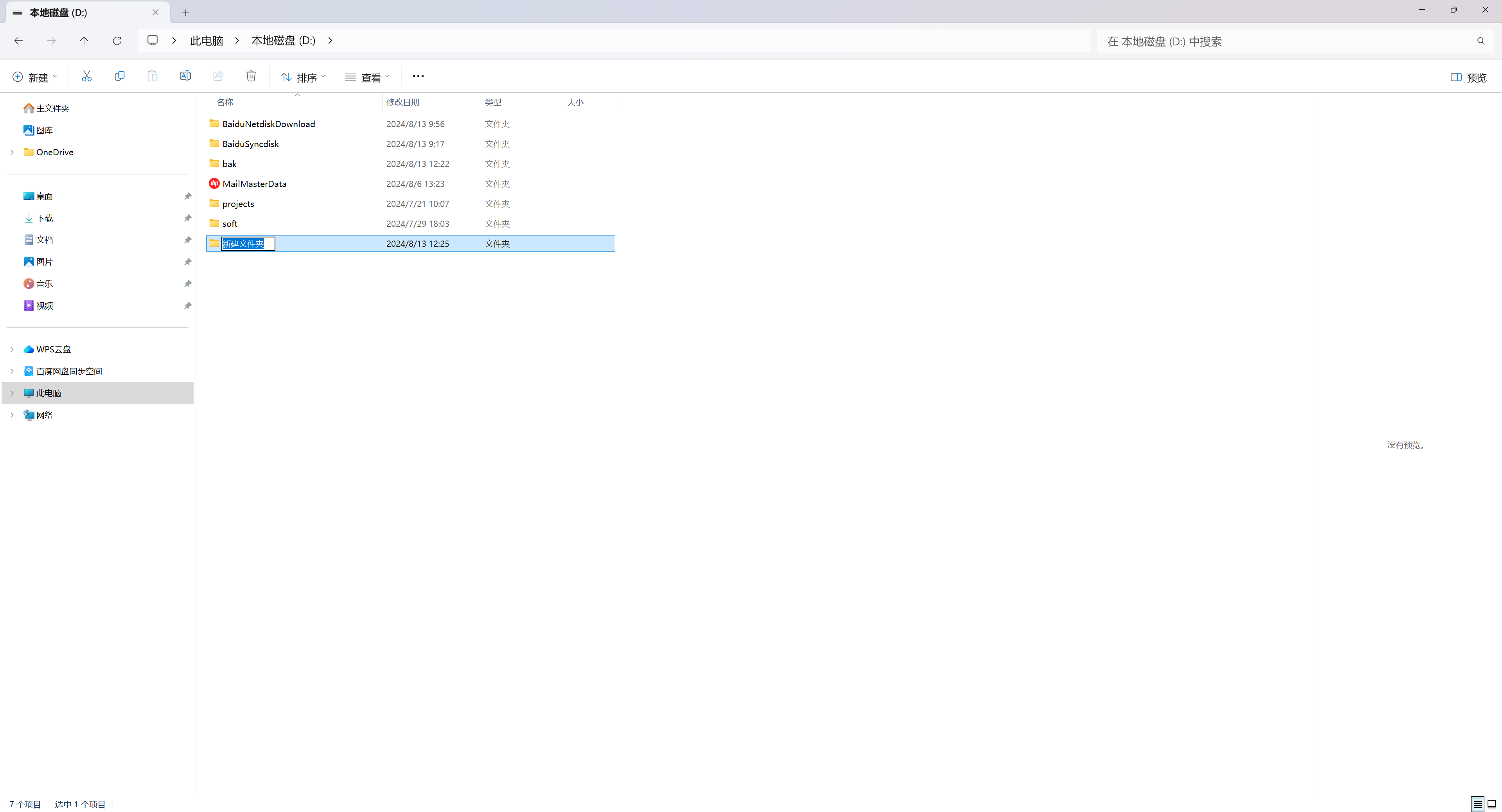
Task: Add a new tab with plus button
Action: [x=185, y=12]
